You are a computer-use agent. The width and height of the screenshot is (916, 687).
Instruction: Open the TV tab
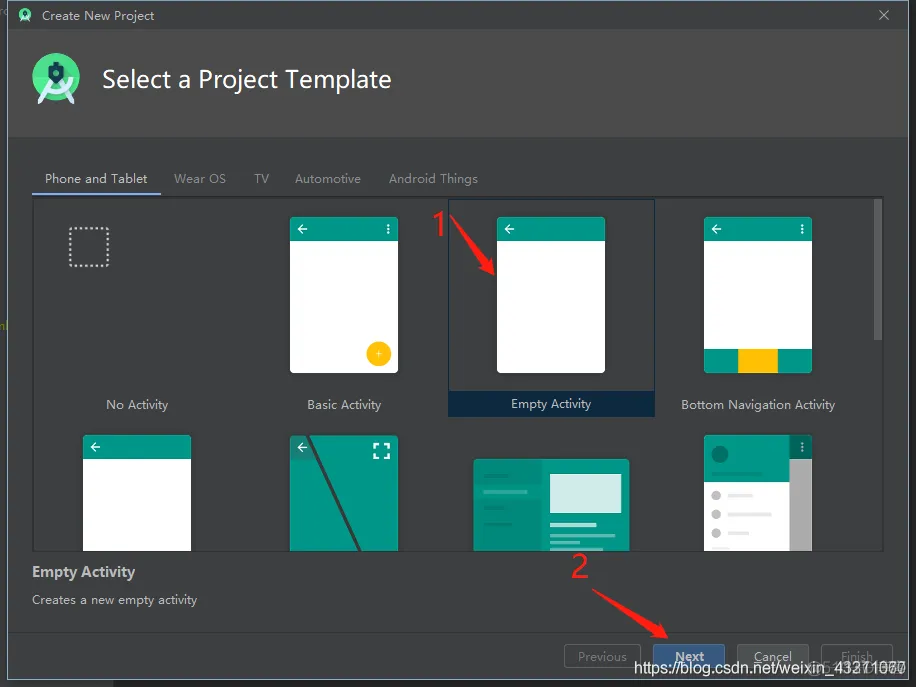coord(261,178)
